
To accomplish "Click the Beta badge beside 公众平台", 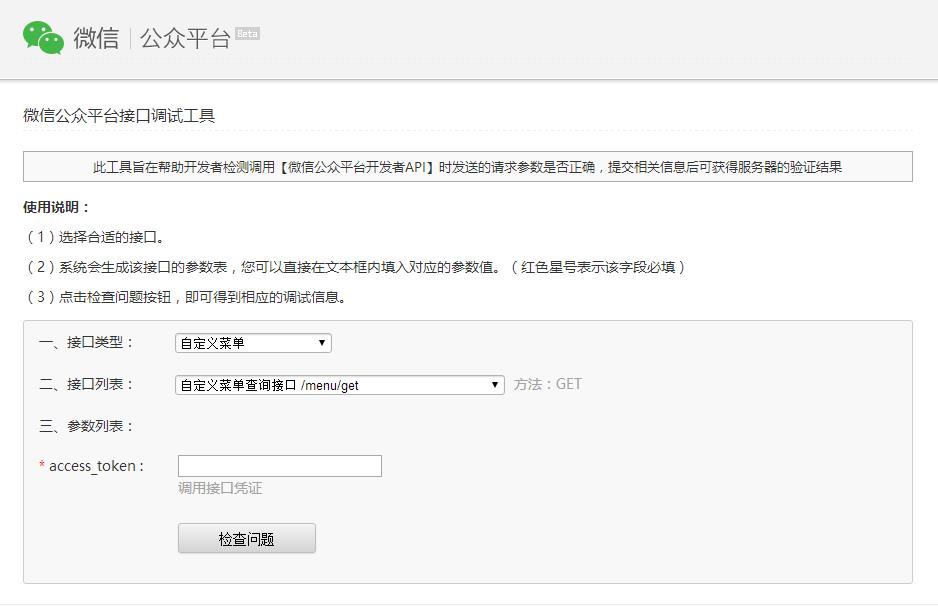I will [x=247, y=34].
